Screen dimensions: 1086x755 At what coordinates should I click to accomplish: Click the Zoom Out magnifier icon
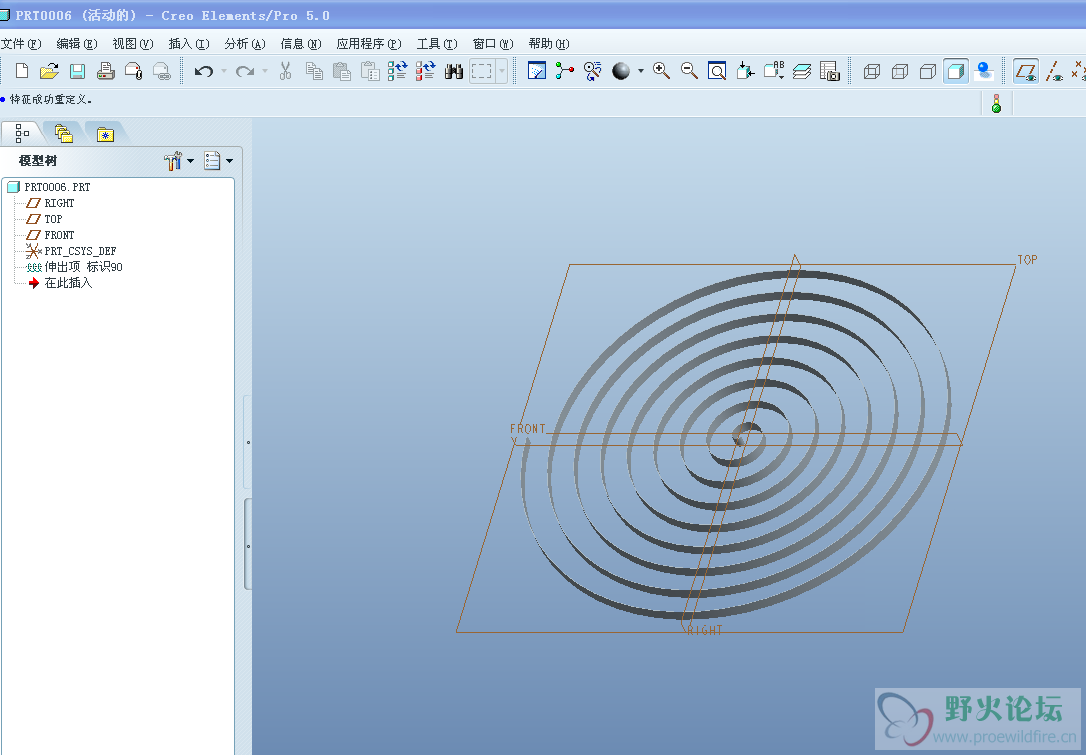pos(689,70)
